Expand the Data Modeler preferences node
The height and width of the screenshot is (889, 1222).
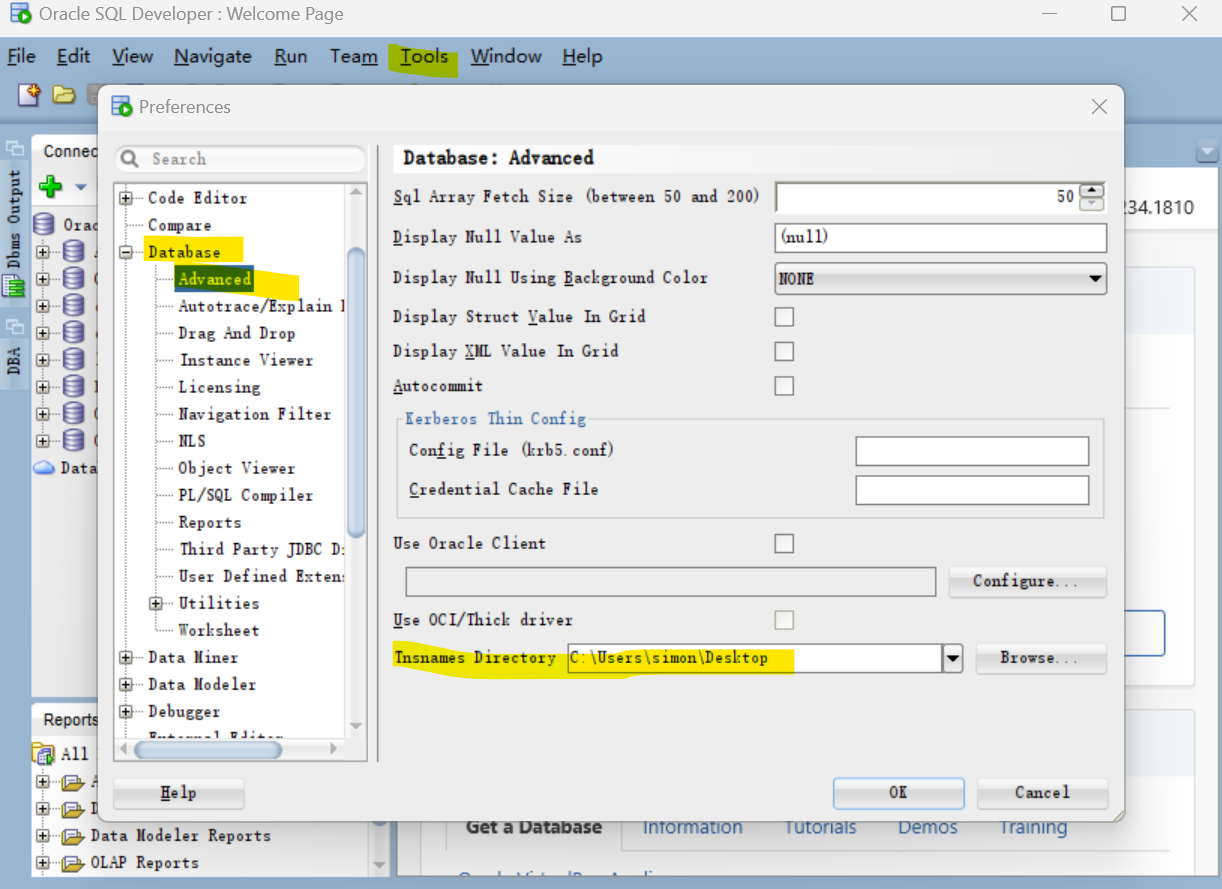pos(126,684)
